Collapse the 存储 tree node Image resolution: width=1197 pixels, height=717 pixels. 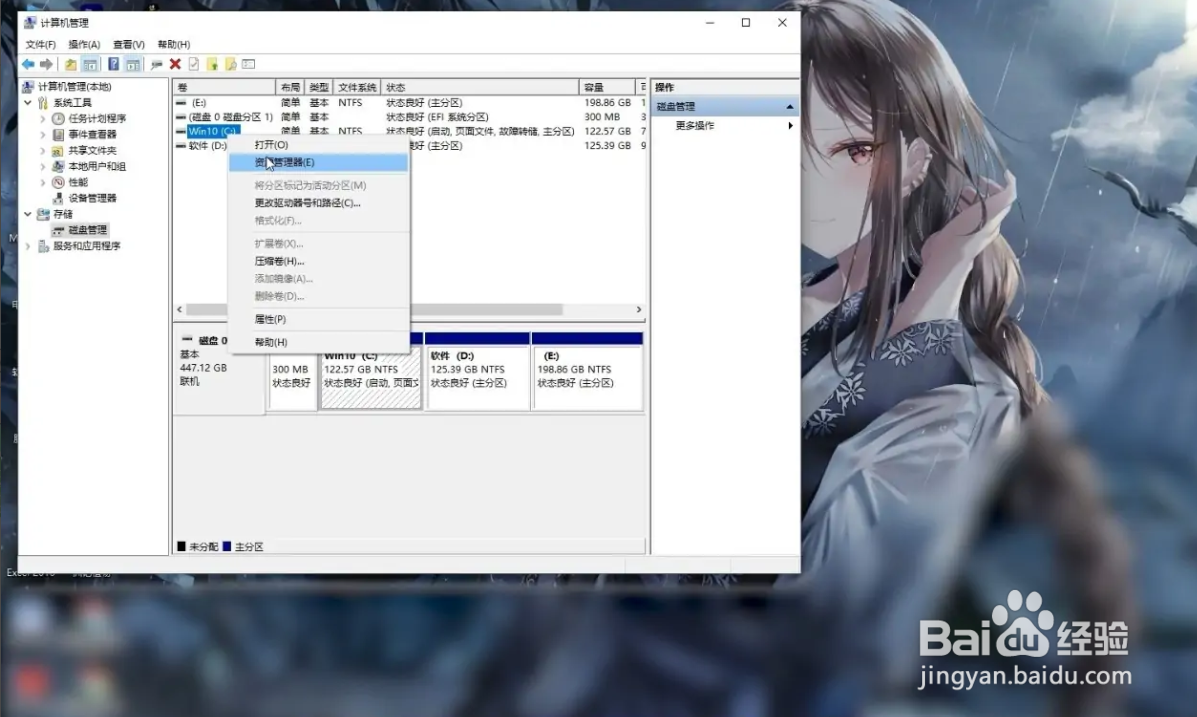(28, 214)
